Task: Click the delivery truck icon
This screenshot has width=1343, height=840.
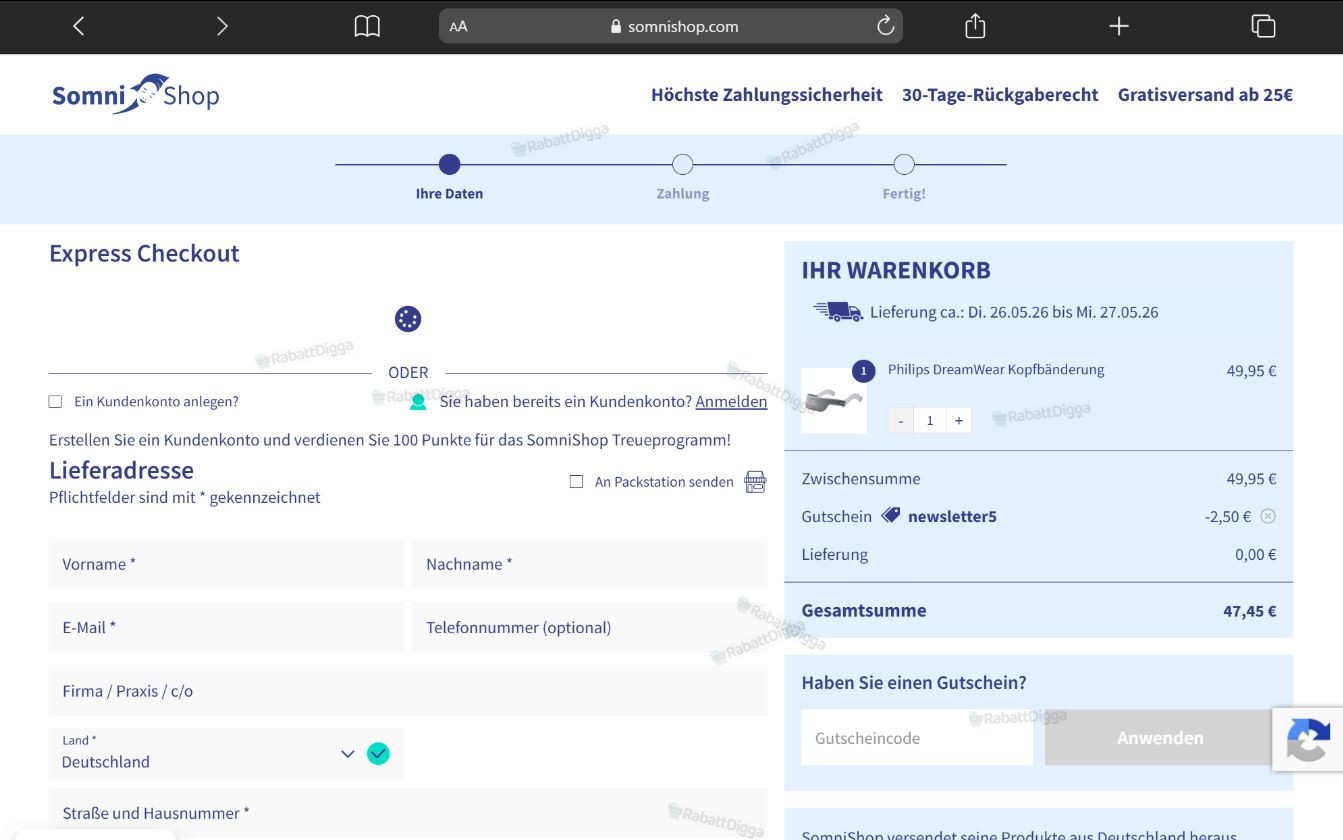Action: click(x=838, y=312)
